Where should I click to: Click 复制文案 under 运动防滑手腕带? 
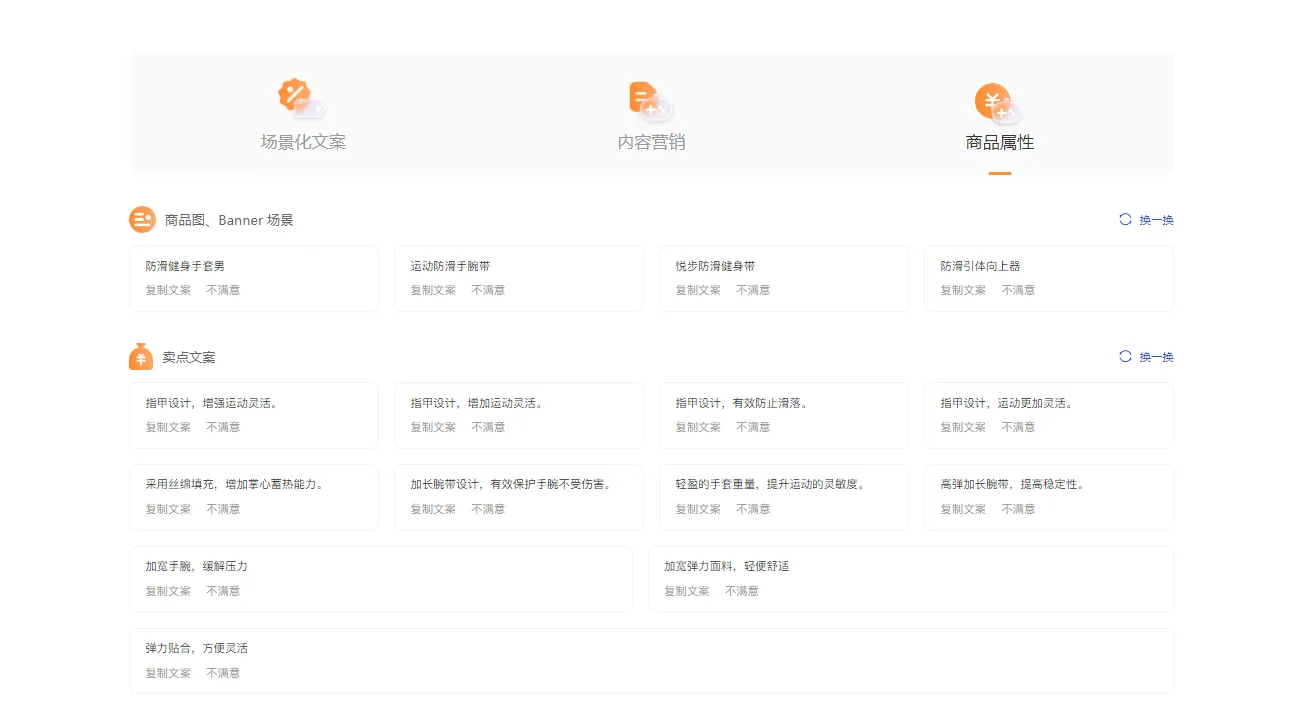point(433,290)
